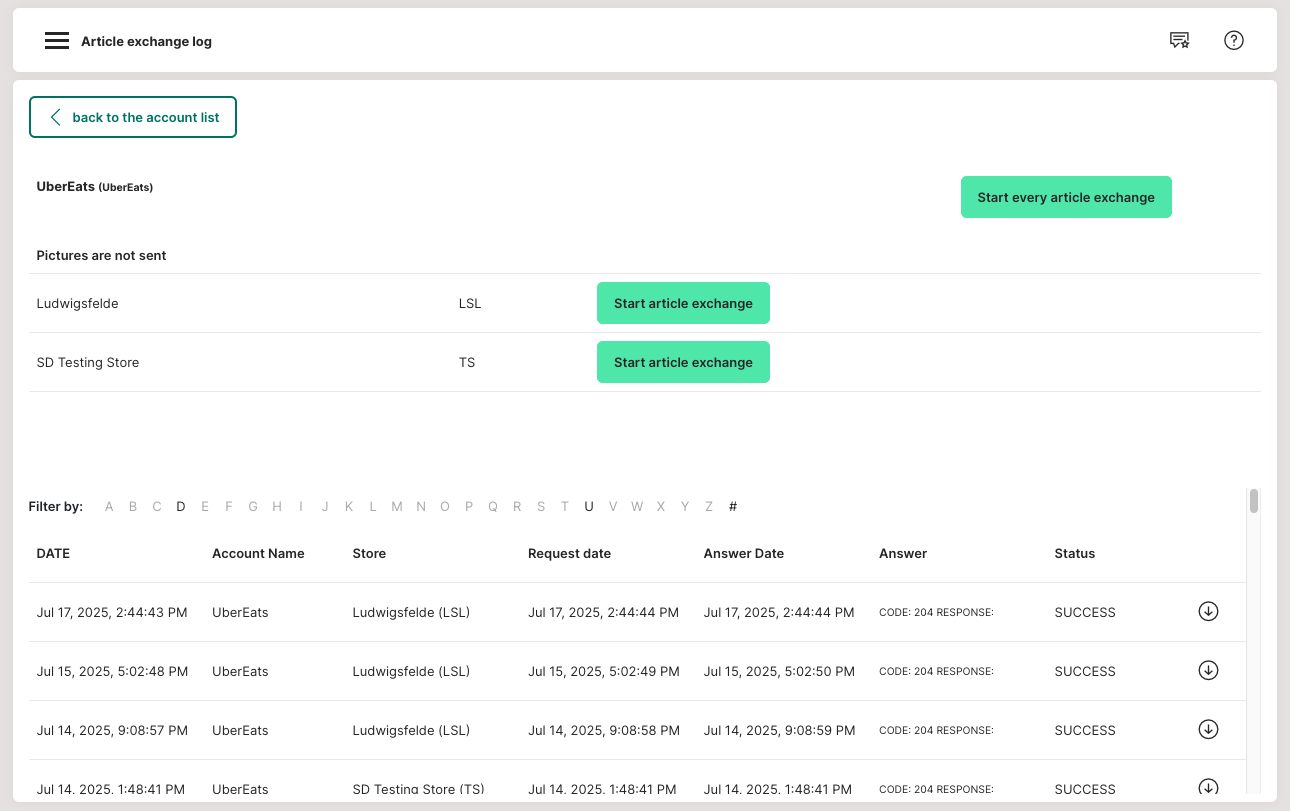Filter log by the # symbol
Image resolution: width=1290 pixels, height=811 pixels.
pyautogui.click(x=733, y=507)
